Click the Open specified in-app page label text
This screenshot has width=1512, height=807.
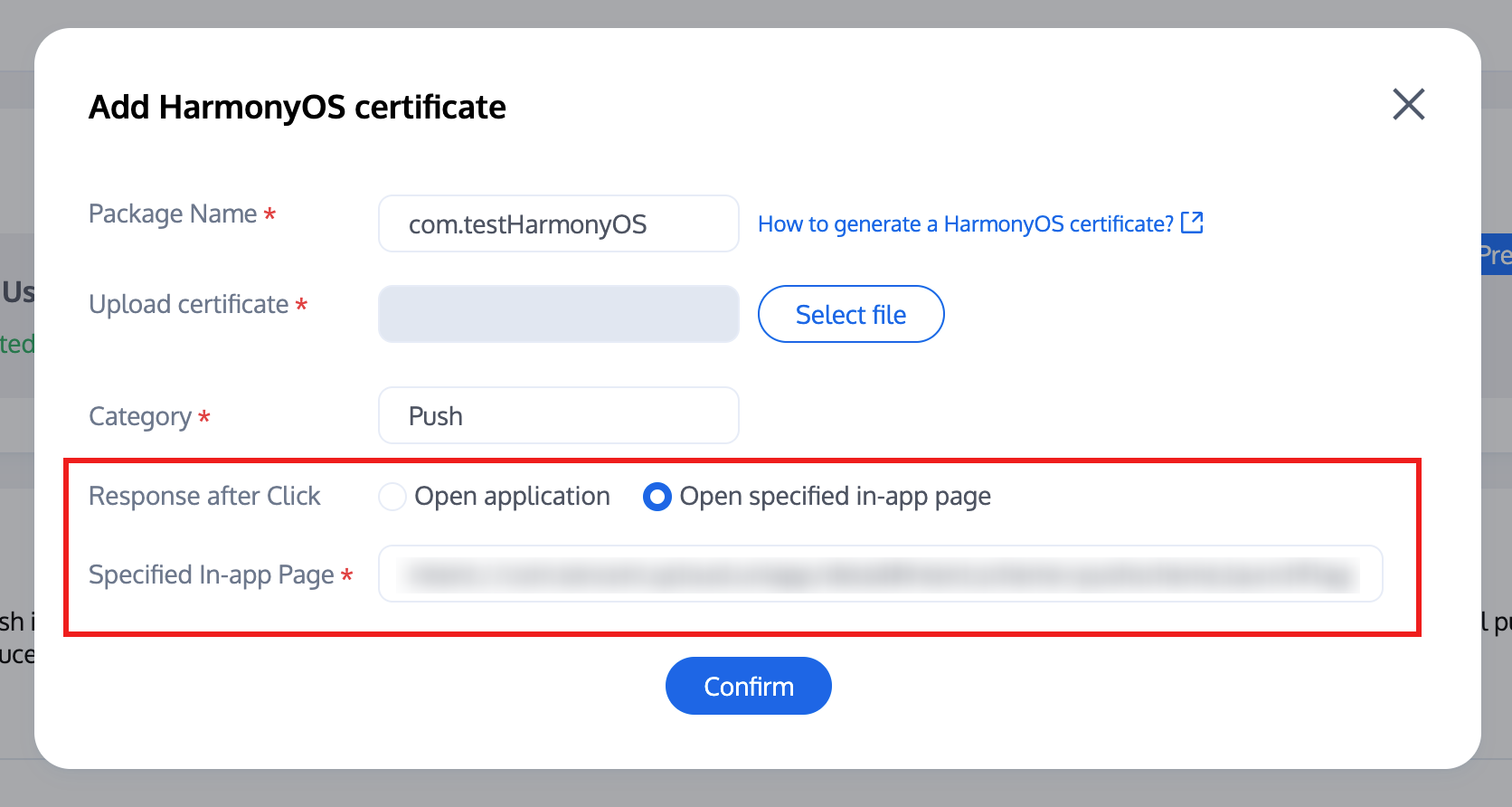(835, 497)
